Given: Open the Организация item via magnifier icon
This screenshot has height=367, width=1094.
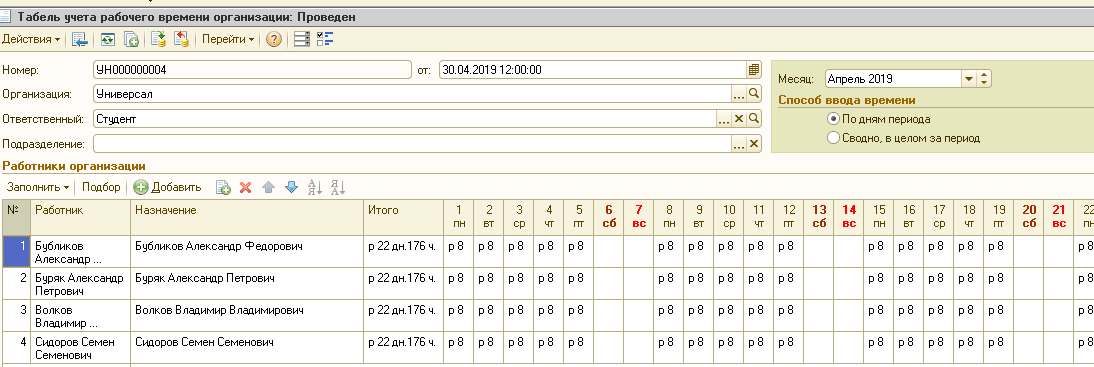Looking at the screenshot, I should coord(754,93).
